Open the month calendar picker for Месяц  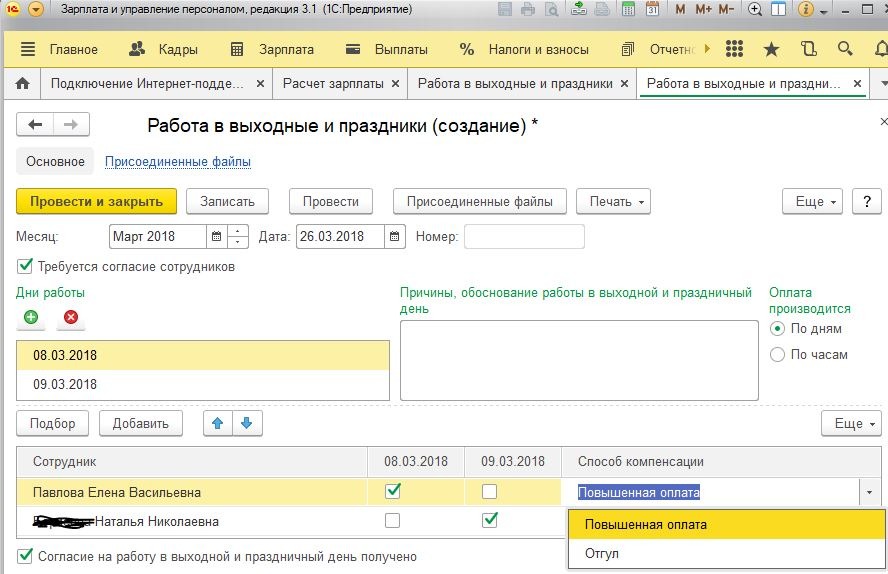point(216,237)
